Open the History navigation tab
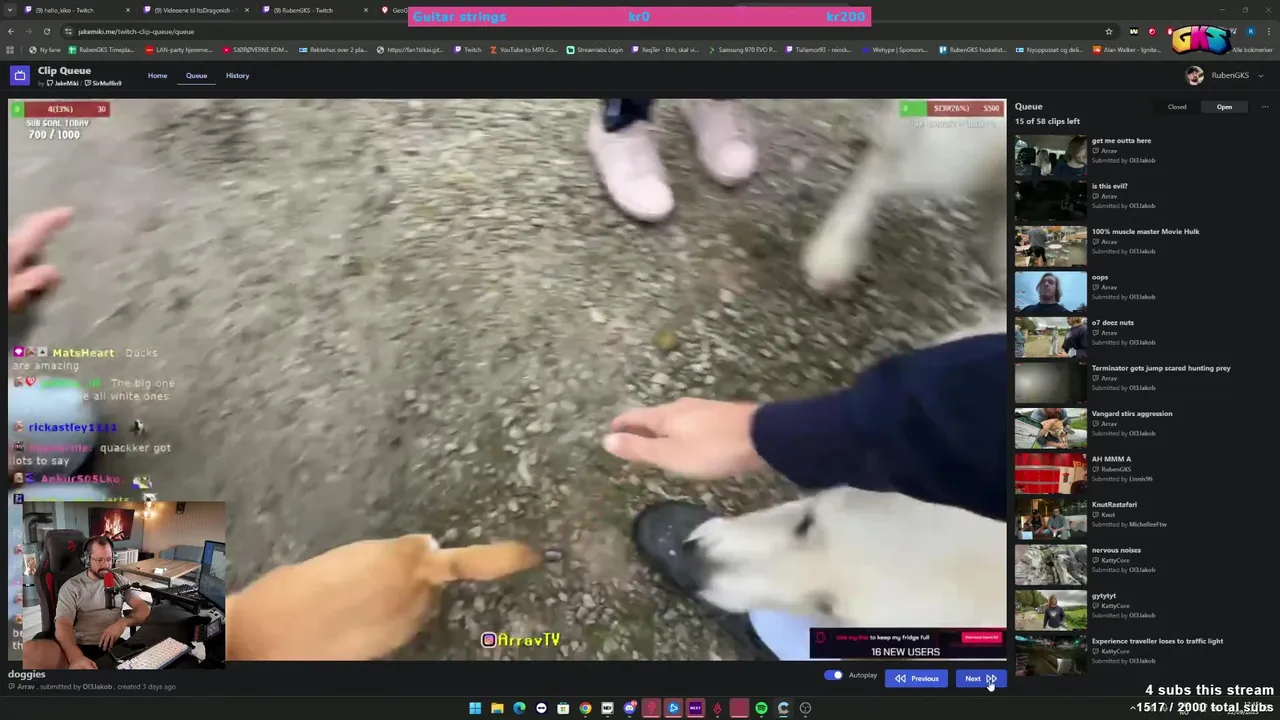The width and height of the screenshot is (1280, 720). (237, 76)
